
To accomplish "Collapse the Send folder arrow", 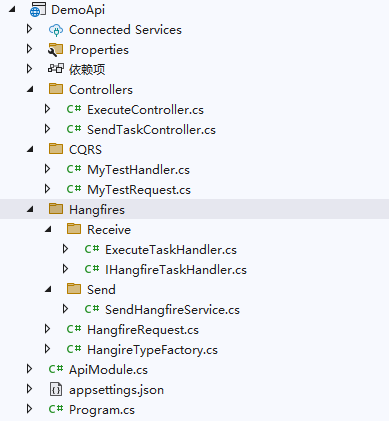I will point(48,289).
